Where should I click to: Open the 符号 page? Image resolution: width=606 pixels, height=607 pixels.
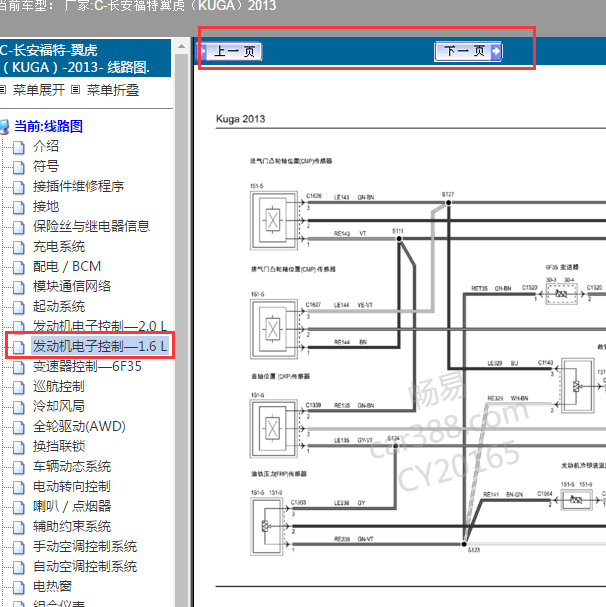[46, 166]
